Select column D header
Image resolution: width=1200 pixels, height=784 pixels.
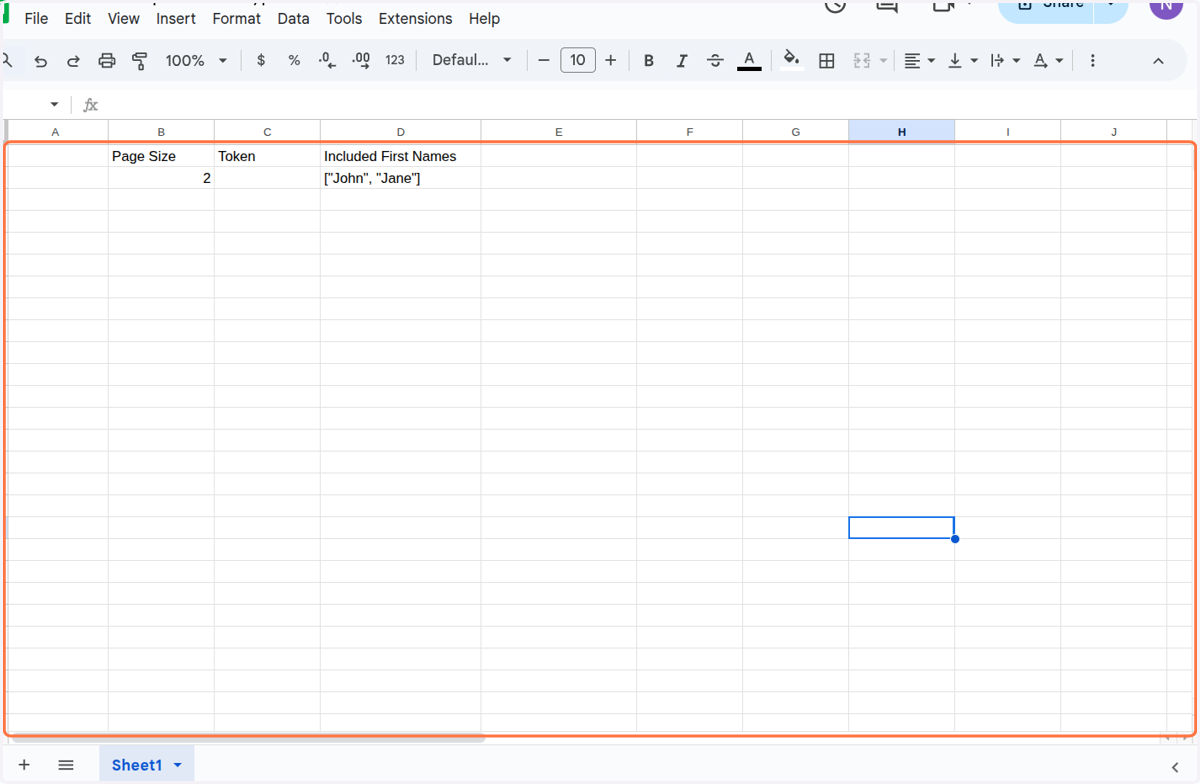[x=401, y=132]
